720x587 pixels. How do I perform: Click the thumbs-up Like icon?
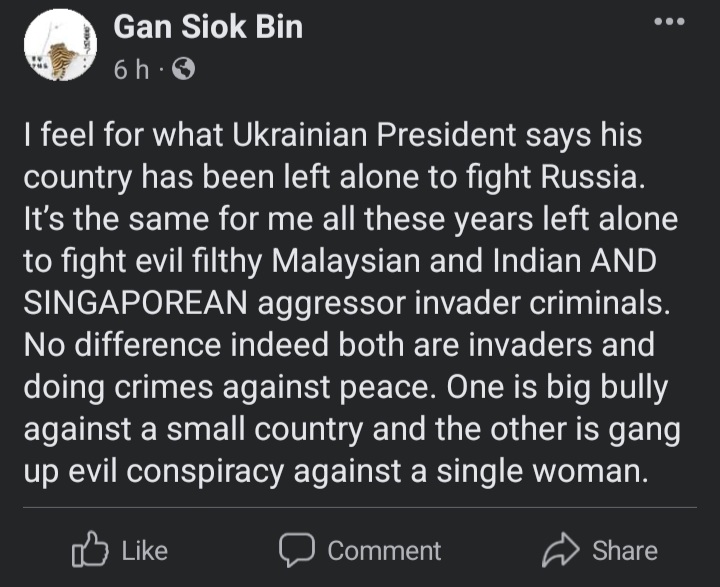pyautogui.click(x=91, y=549)
